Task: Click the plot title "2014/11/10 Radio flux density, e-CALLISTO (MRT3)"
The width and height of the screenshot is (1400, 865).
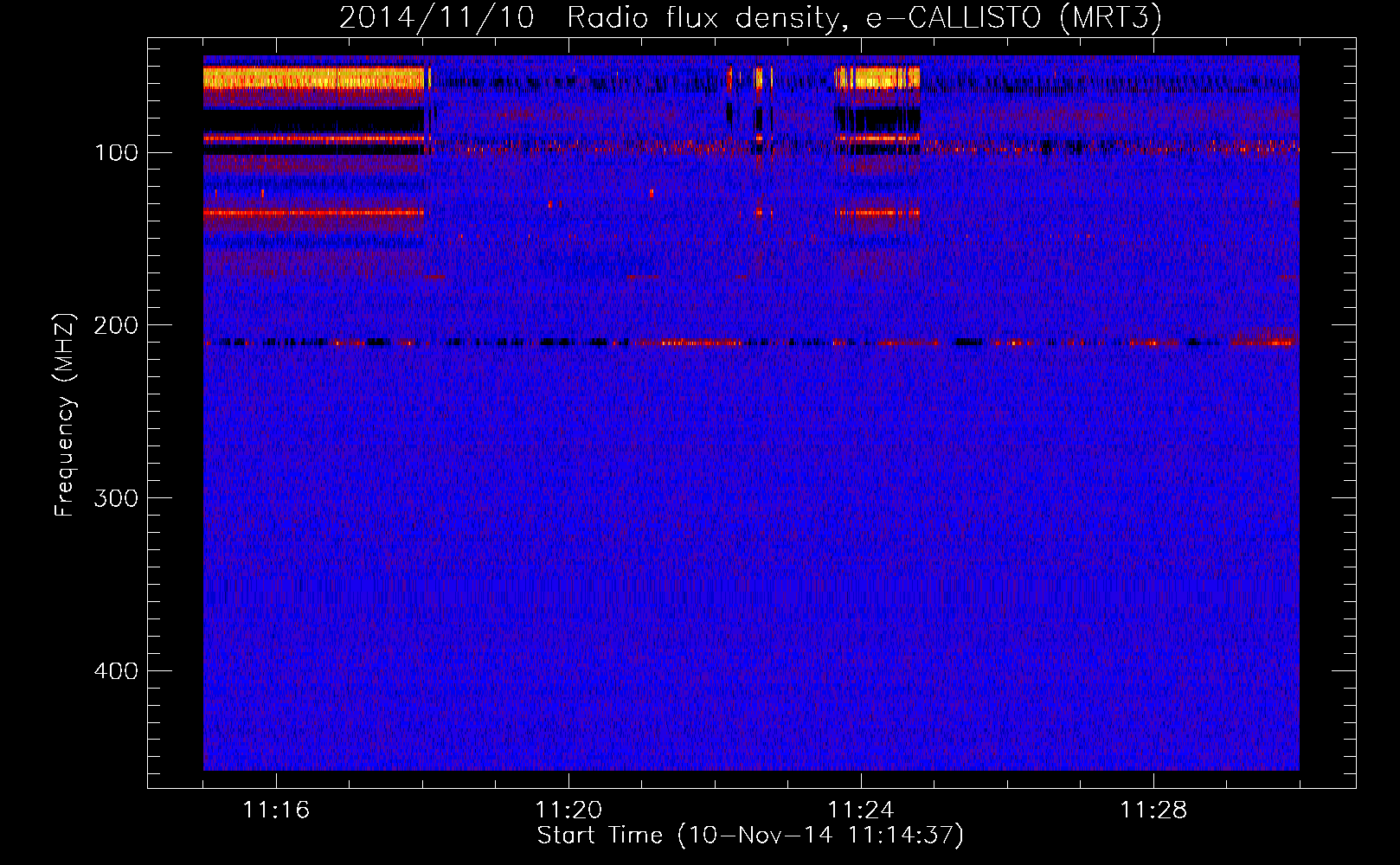Action: (750, 17)
